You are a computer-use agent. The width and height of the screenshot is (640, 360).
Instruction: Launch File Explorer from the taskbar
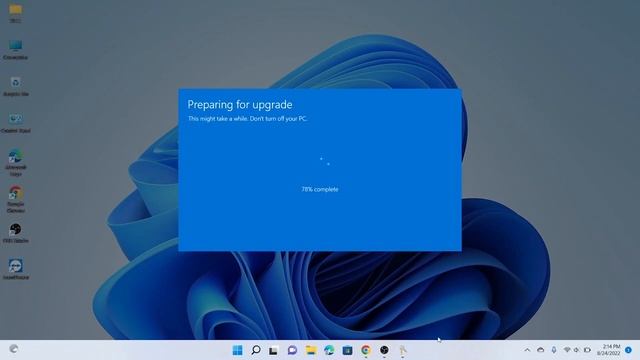pyautogui.click(x=311, y=350)
